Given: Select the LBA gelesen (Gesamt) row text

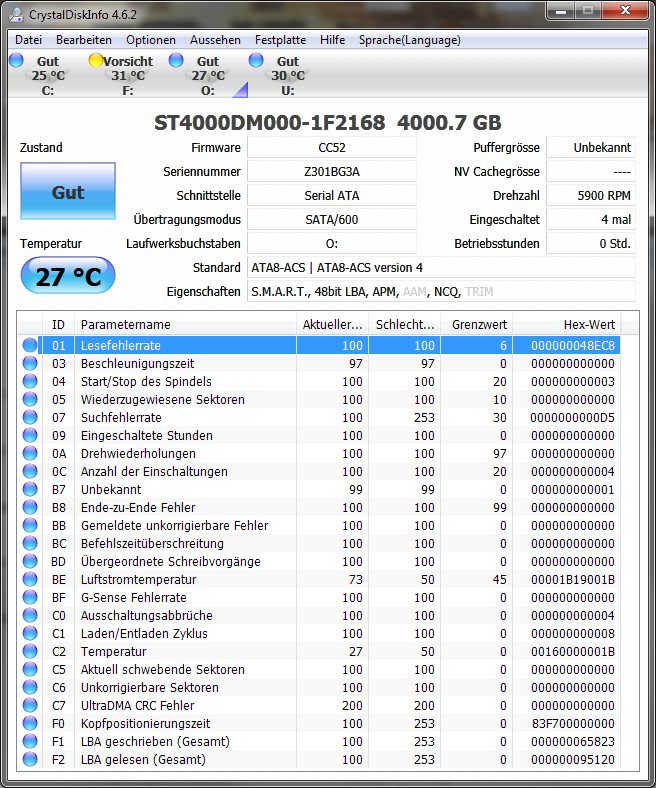Looking at the screenshot, I should click(143, 759).
